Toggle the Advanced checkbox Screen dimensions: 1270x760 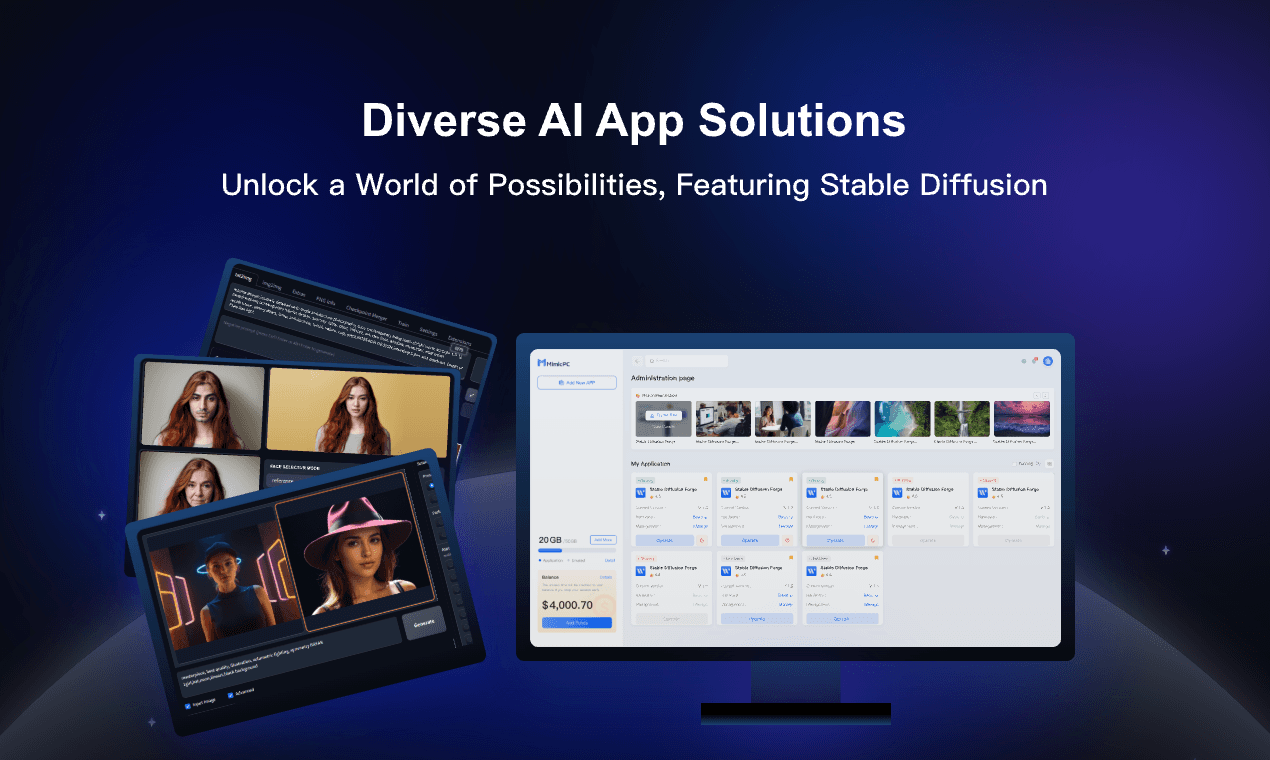(231, 696)
